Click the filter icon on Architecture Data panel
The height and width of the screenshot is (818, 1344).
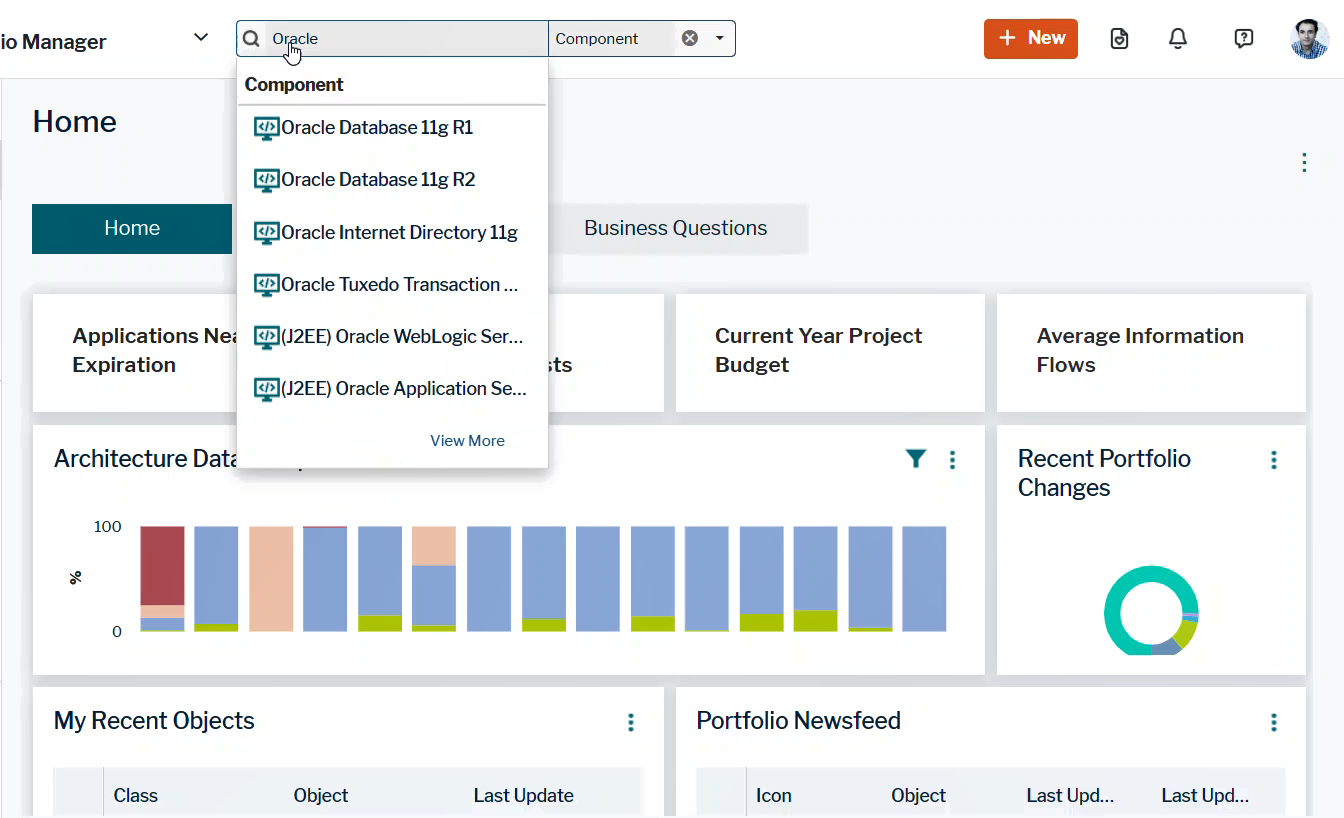click(x=916, y=459)
